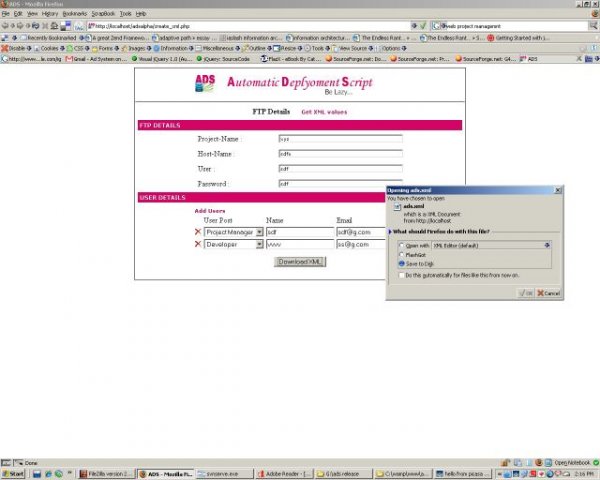Expand the Project Manager user post dropdown
Screen dimensions: 600x480
click(x=259, y=231)
